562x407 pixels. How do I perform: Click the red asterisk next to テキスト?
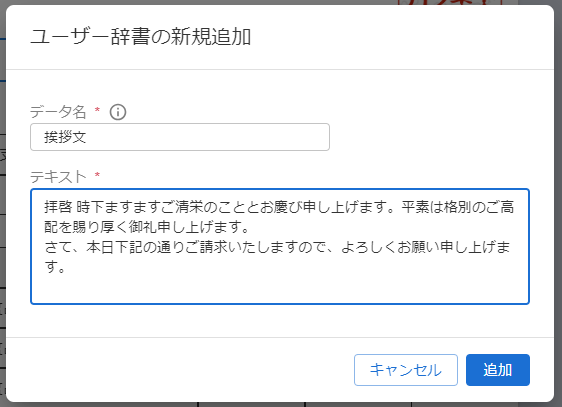(x=97, y=174)
